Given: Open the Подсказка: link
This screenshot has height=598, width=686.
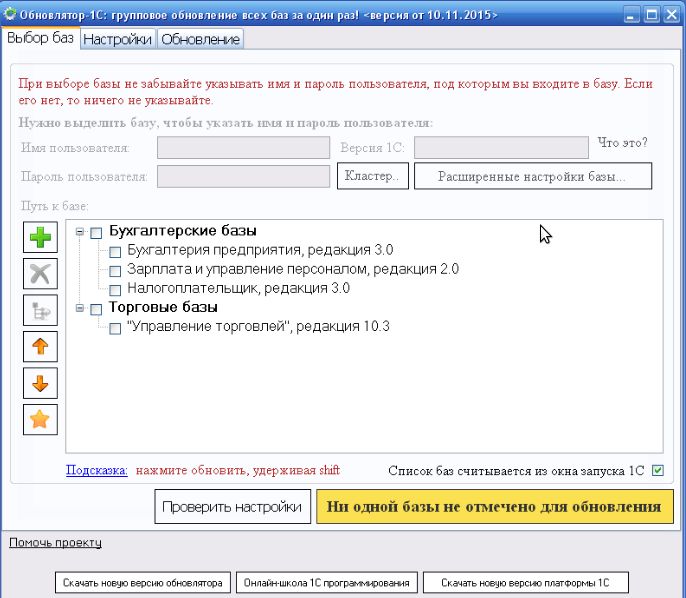Looking at the screenshot, I should (x=97, y=470).
